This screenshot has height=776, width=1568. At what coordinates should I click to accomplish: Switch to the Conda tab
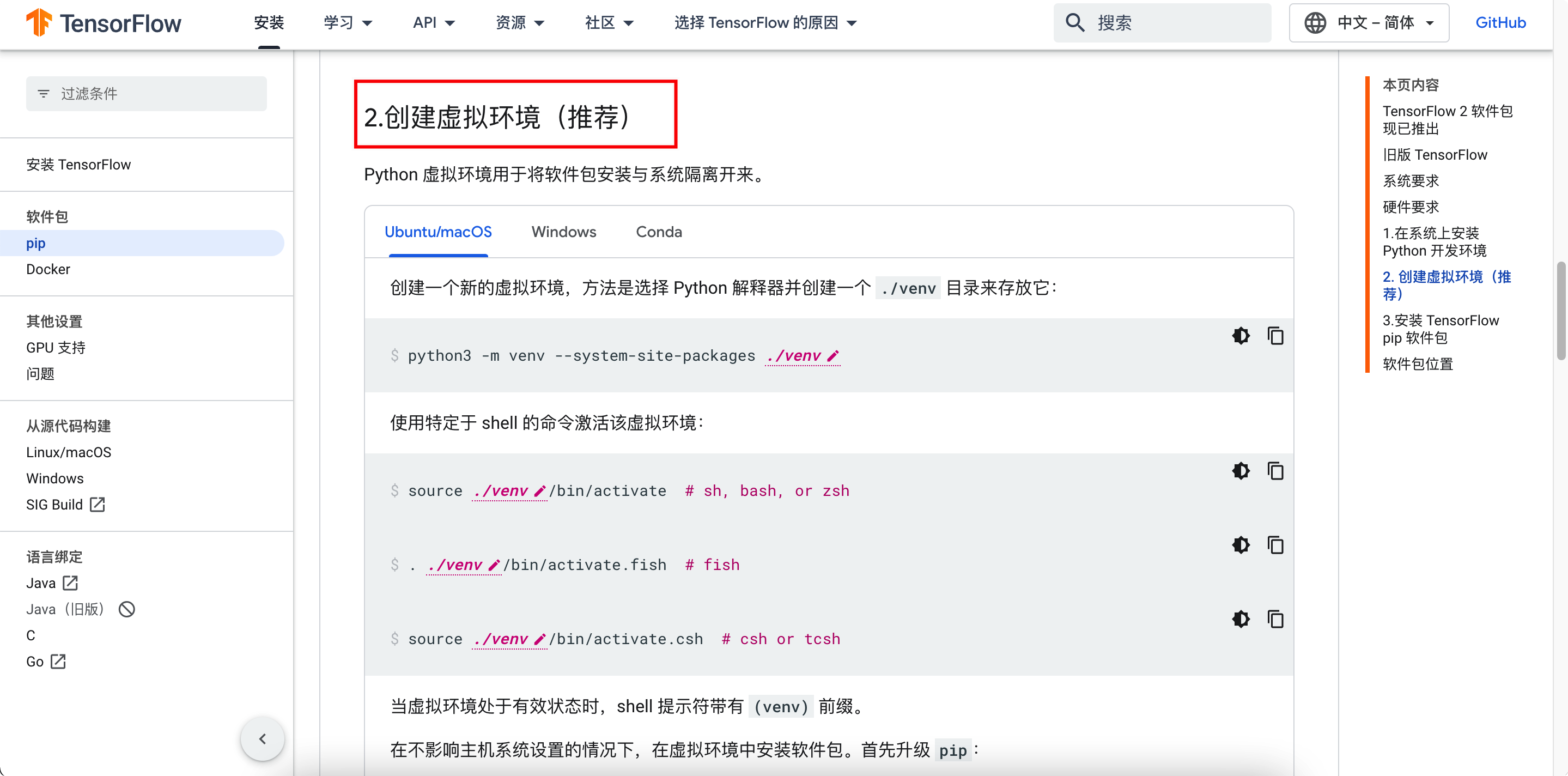659,232
